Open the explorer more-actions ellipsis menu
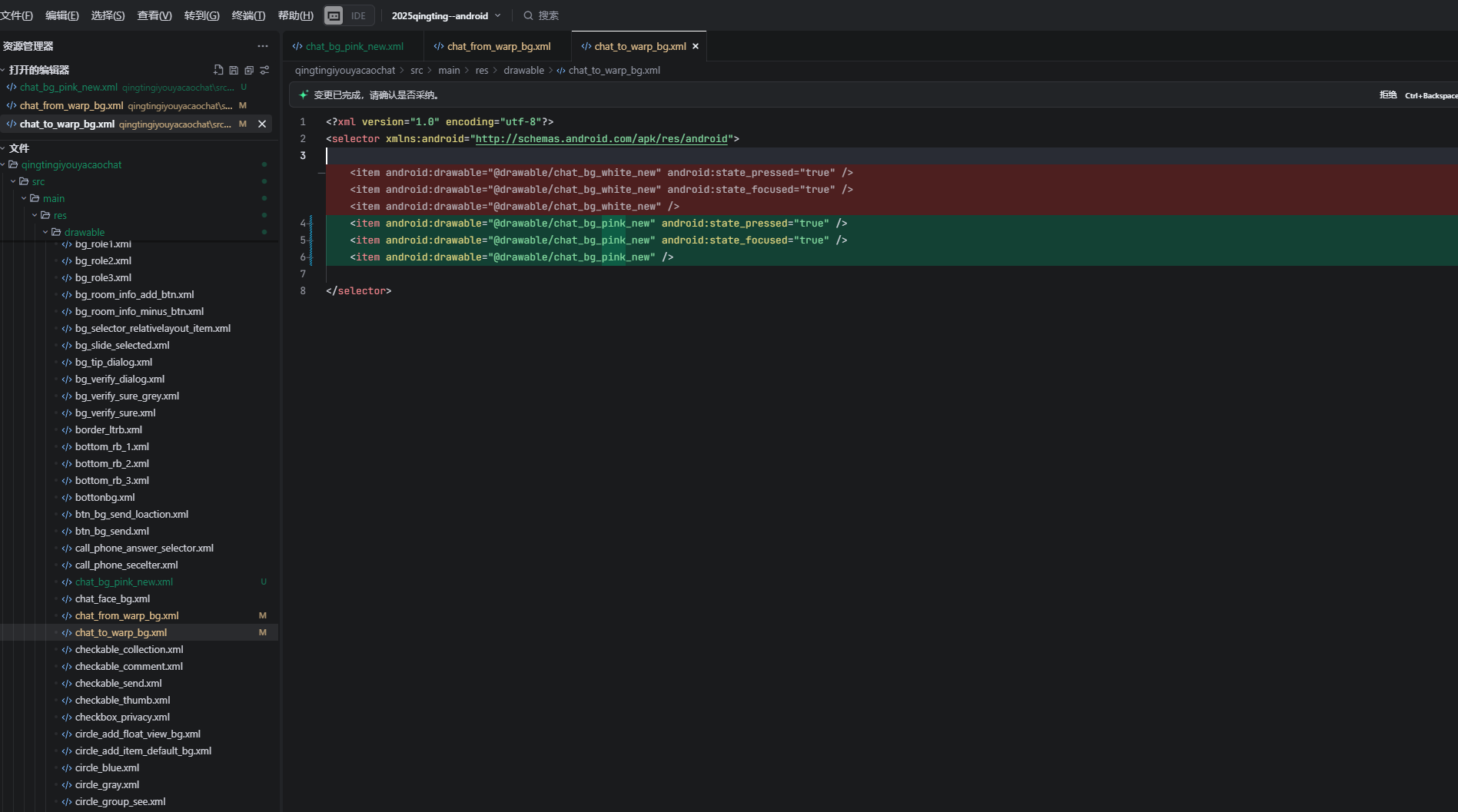 (x=263, y=46)
